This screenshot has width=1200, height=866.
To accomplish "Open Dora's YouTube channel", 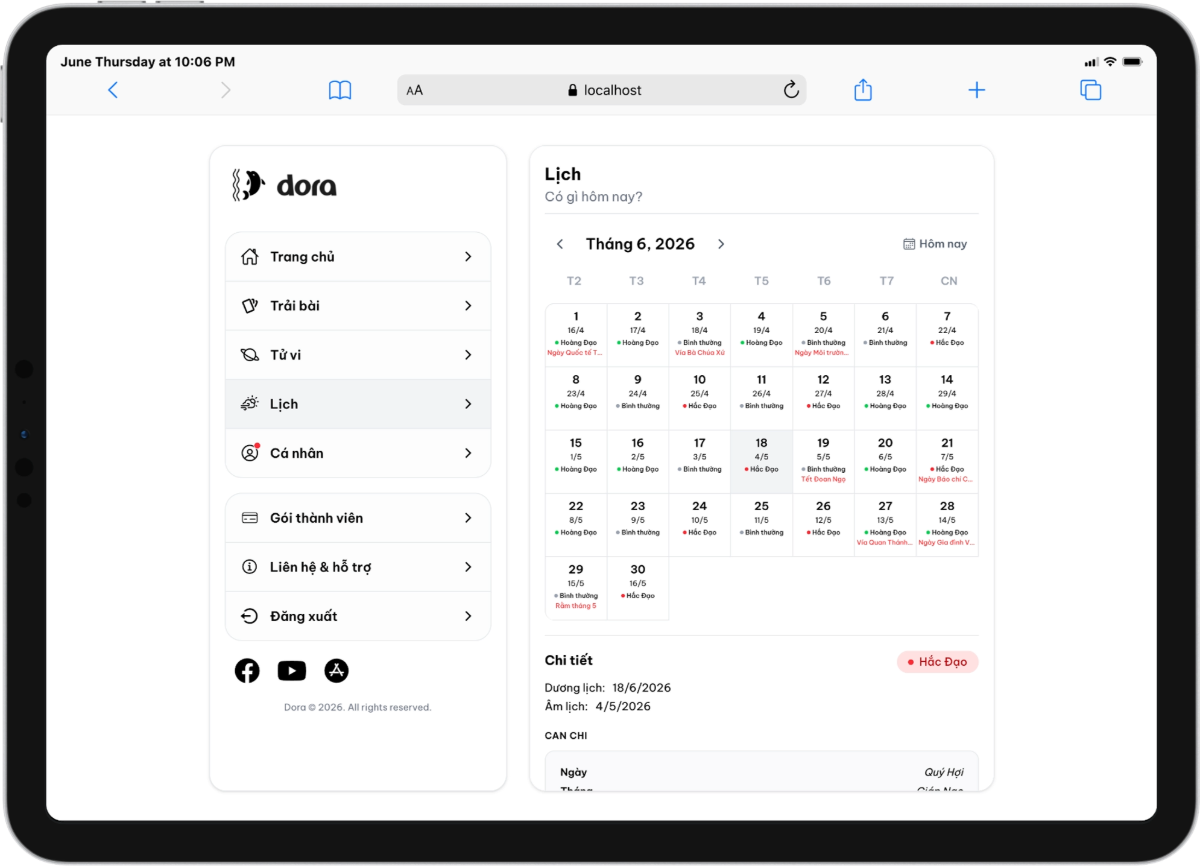I will click(292, 671).
